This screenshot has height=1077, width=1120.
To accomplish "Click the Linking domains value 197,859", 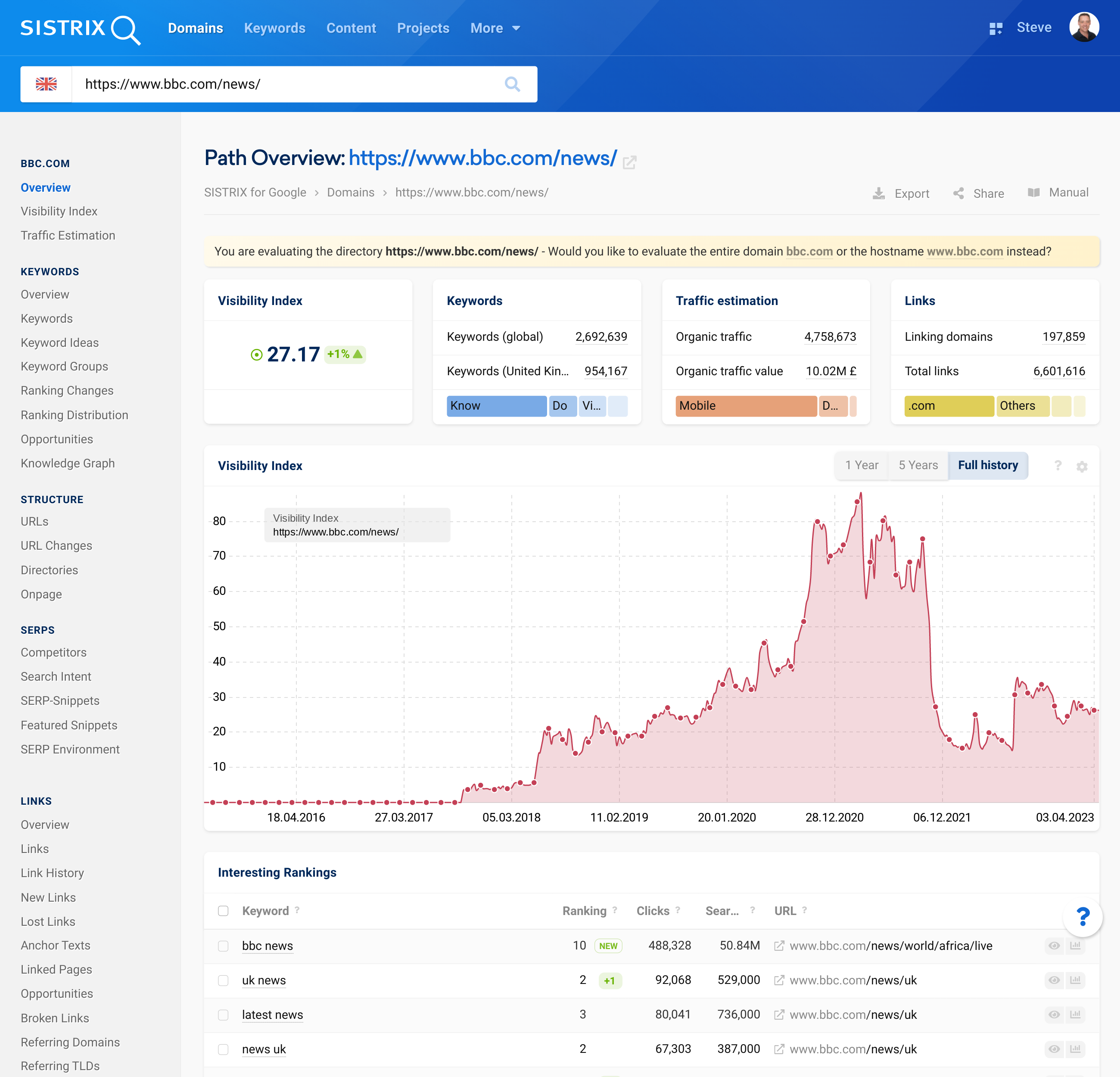I will (x=1064, y=336).
